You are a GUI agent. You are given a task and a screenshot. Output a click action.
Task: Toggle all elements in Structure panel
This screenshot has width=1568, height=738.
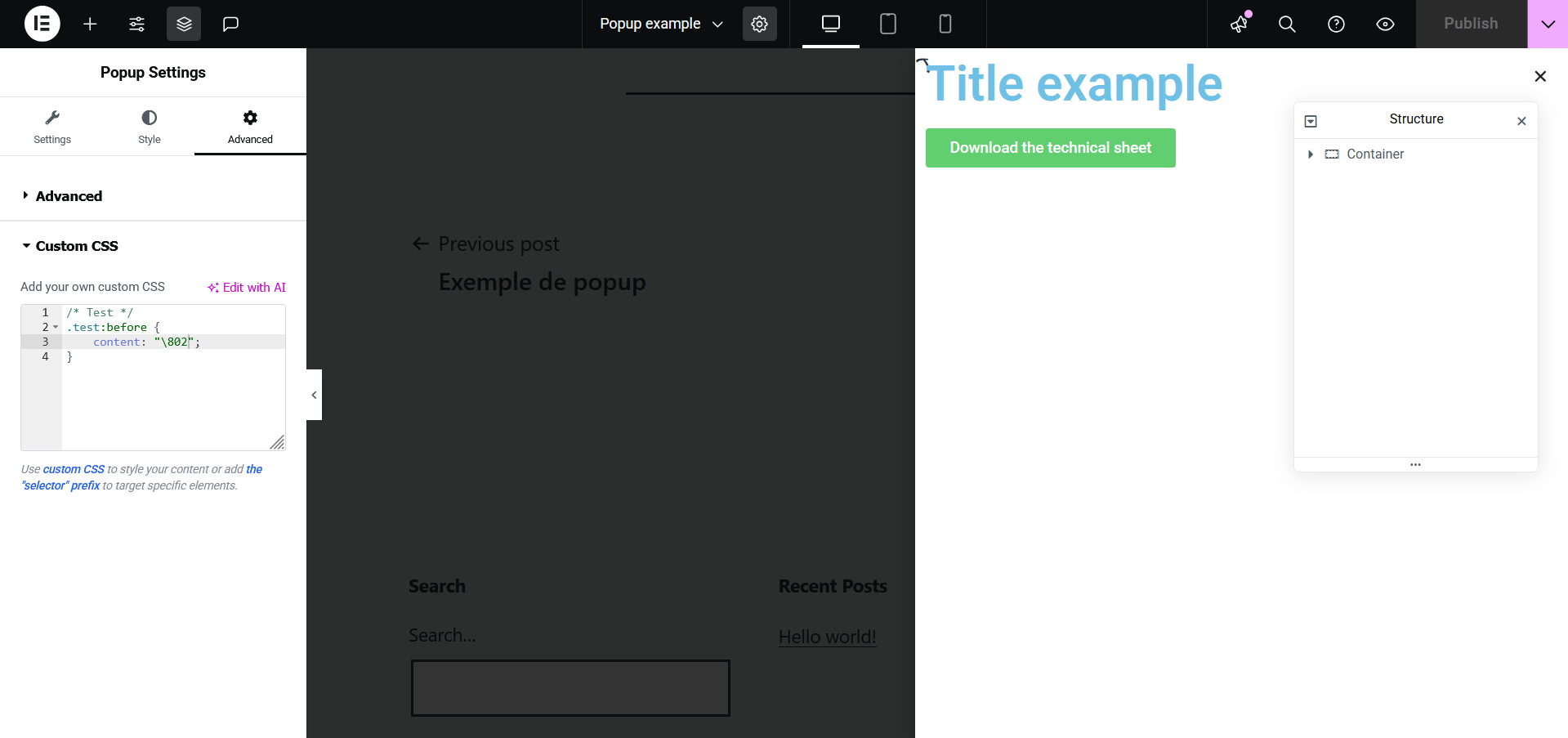tap(1311, 121)
